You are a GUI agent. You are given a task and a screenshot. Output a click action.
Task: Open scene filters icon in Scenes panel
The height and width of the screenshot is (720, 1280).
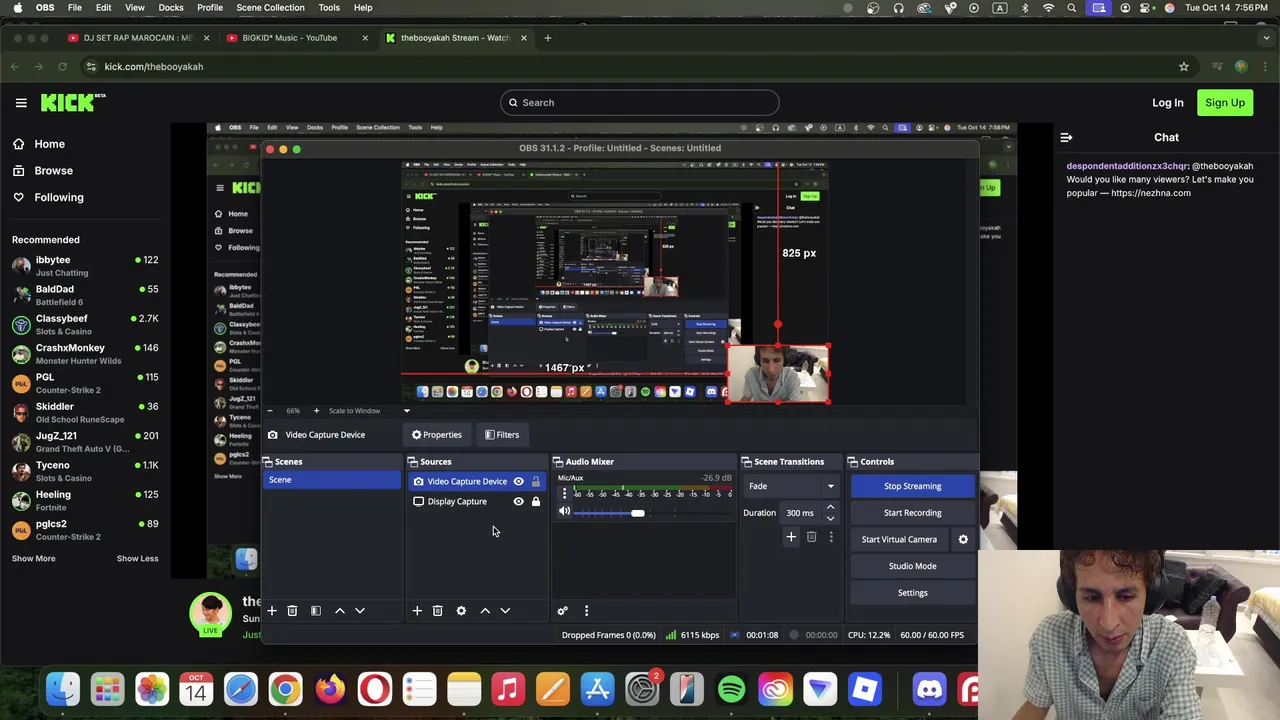pos(316,611)
